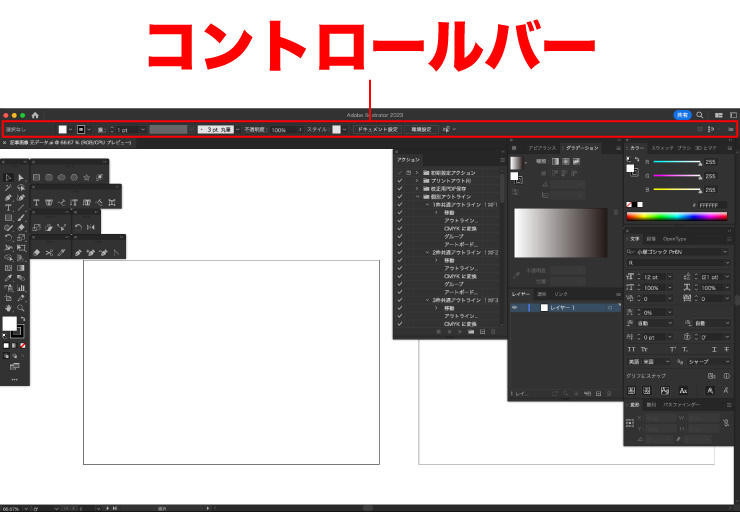Image resolution: width=740 pixels, height=512 pixels.
Task: Select the Touch Type tool in type panel
Action: tap(112, 202)
